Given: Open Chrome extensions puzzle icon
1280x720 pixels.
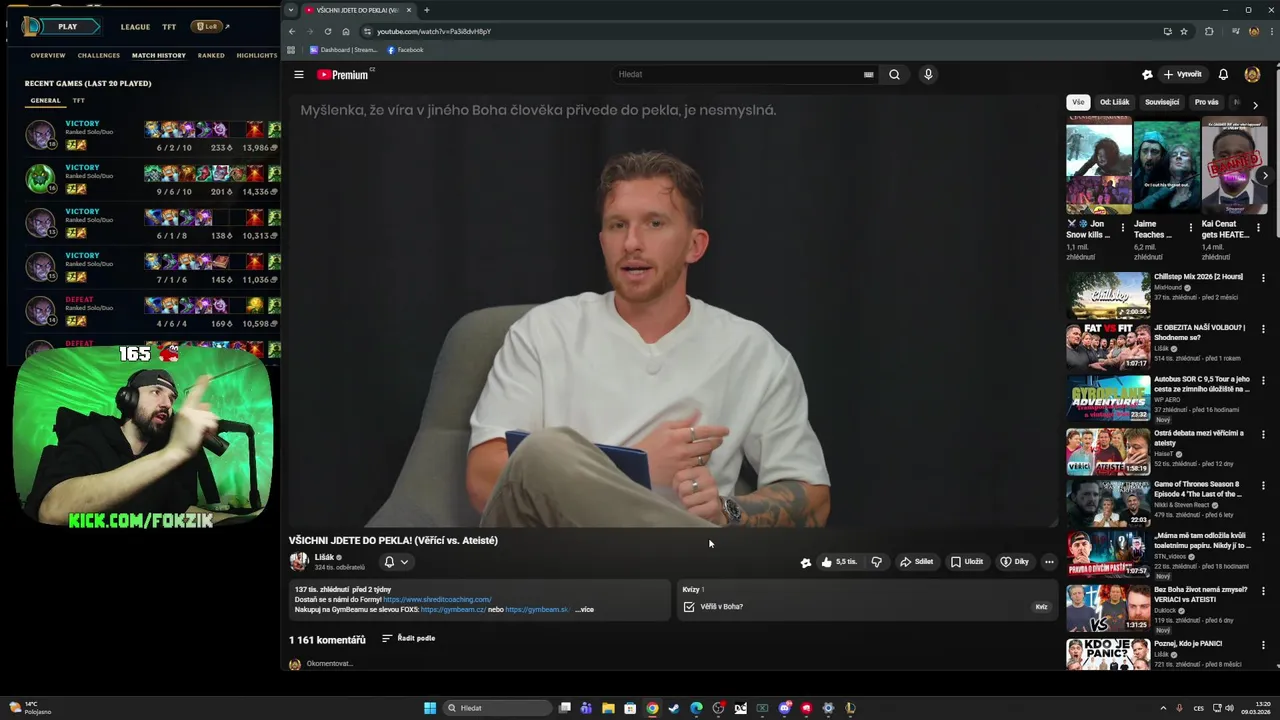Looking at the screenshot, I should tap(1209, 31).
